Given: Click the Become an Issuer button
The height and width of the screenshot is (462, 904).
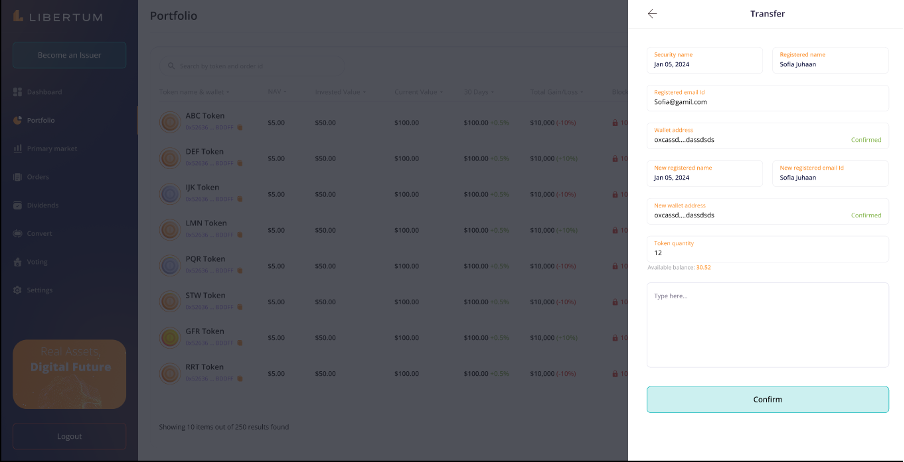Looking at the screenshot, I should point(69,55).
